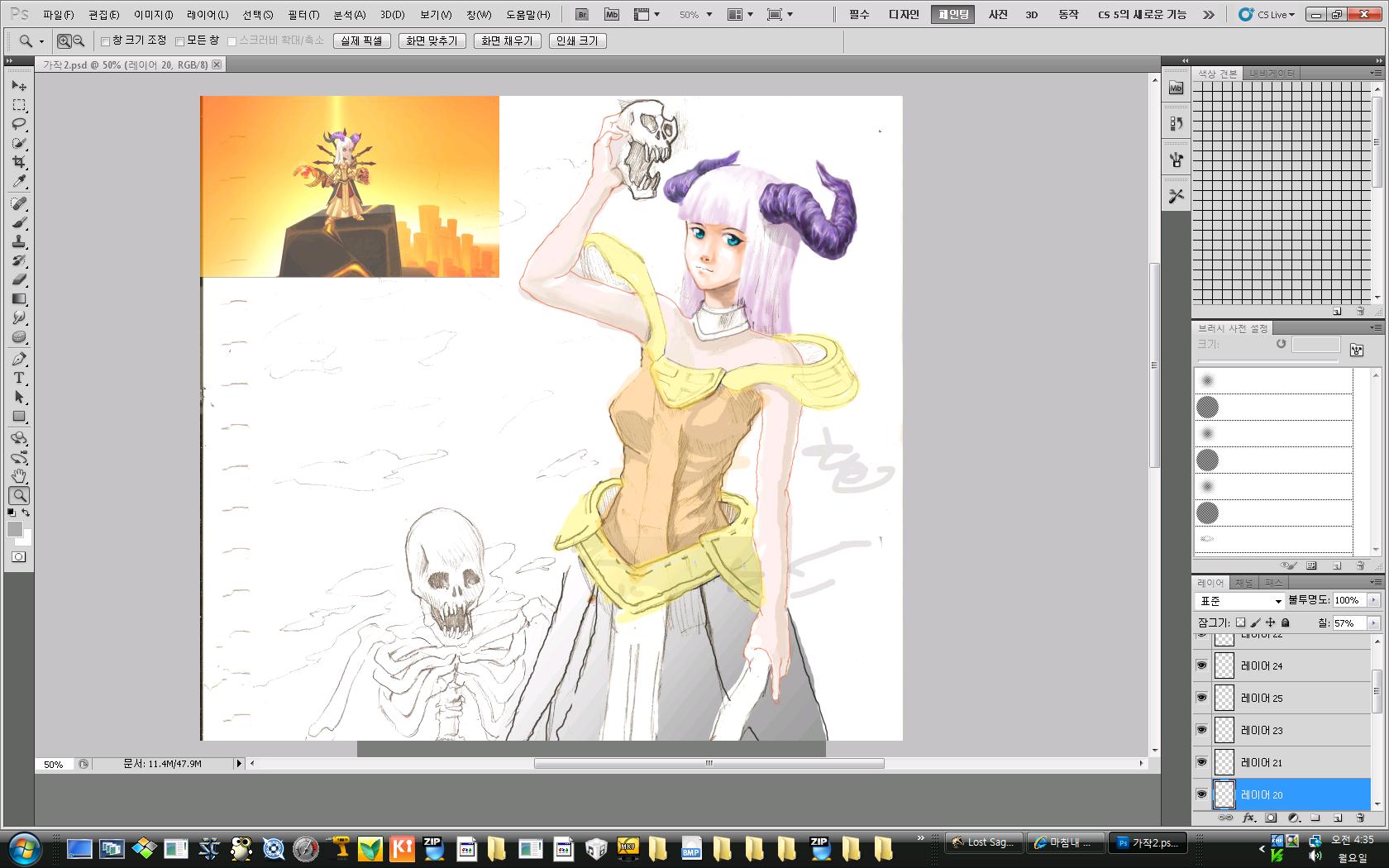Click the 화면 맞추기 button
The image size is (1389, 868).
tap(432, 41)
